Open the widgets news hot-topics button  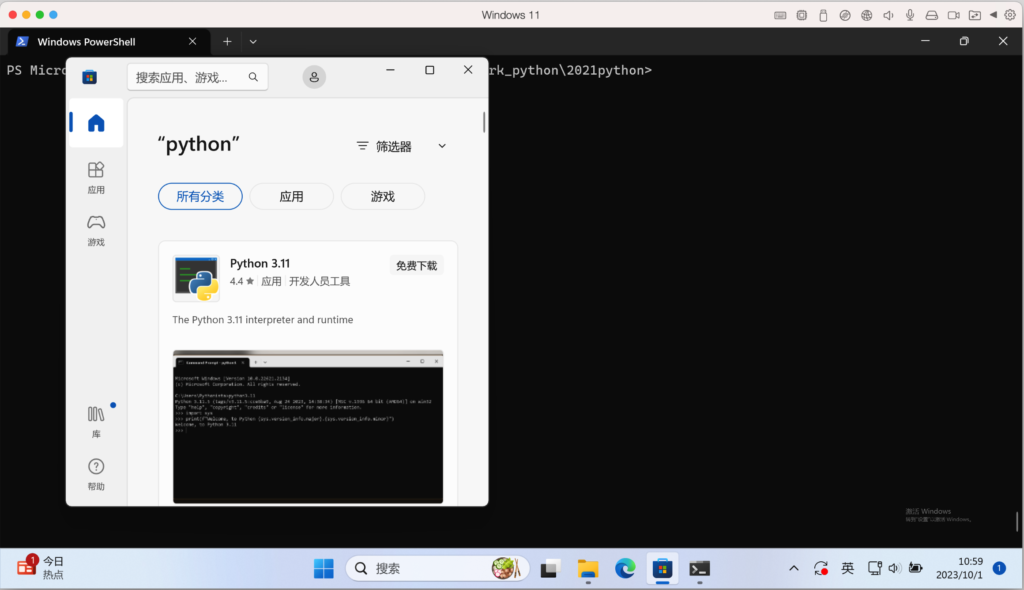tap(40, 567)
